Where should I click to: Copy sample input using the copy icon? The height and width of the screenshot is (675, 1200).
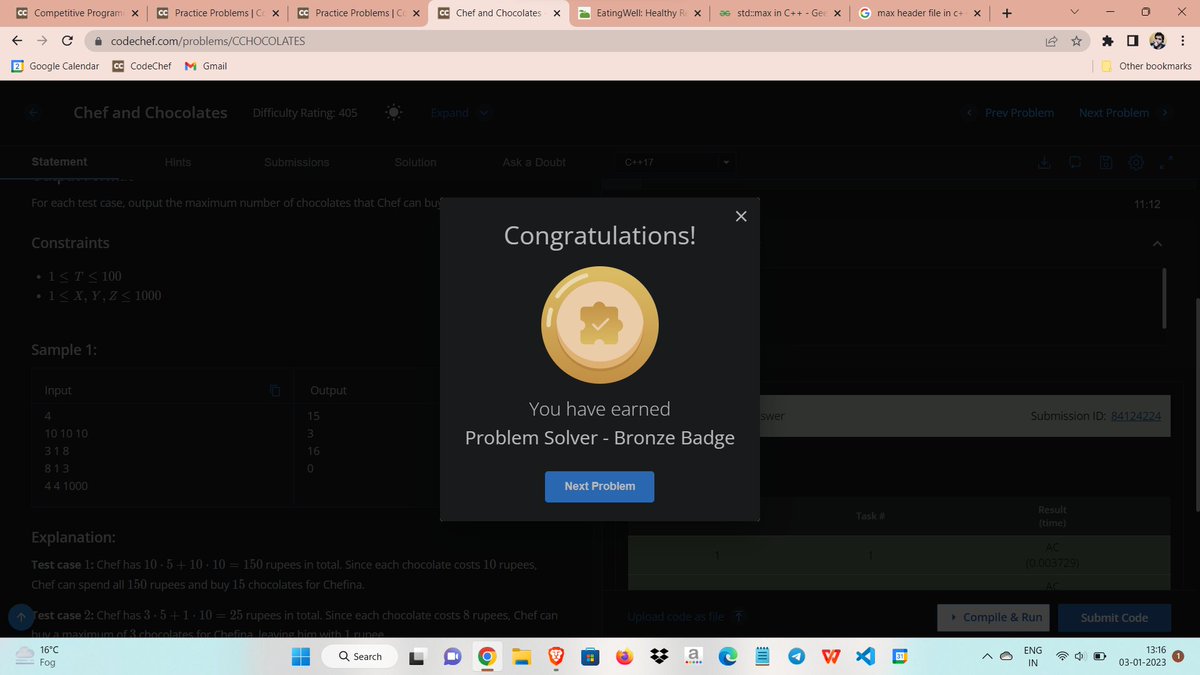click(x=275, y=390)
